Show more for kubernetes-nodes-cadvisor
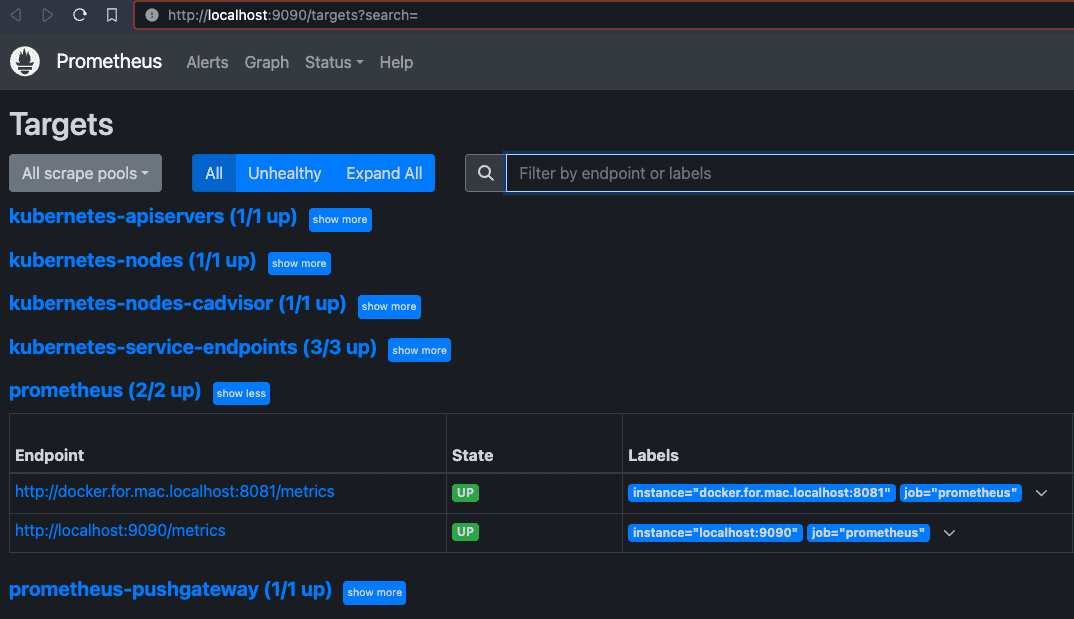 tap(389, 307)
